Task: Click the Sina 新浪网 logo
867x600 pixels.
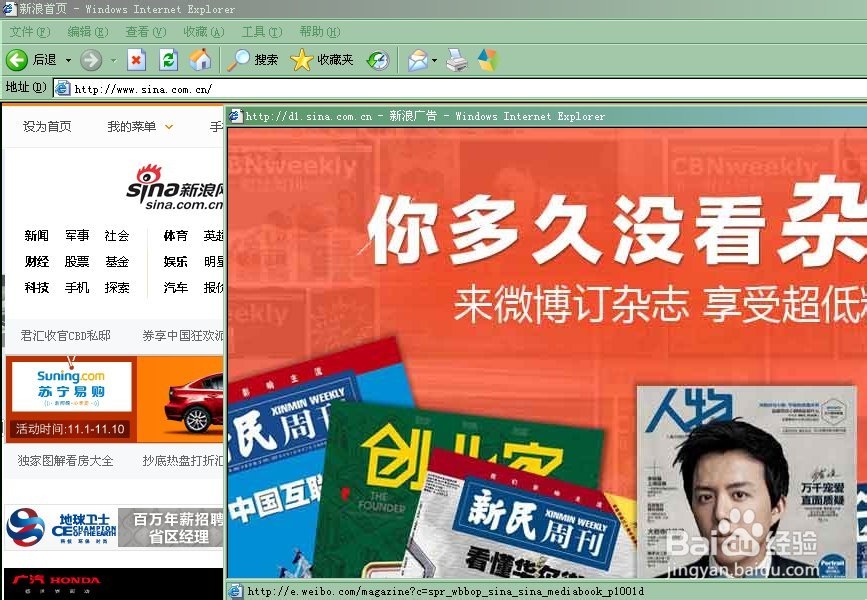Action: (175, 188)
